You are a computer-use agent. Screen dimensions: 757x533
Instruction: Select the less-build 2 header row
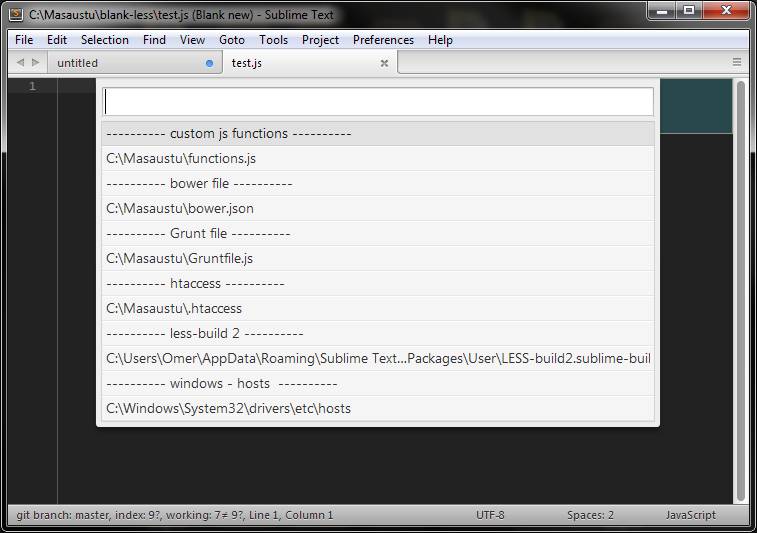pyautogui.click(x=378, y=334)
